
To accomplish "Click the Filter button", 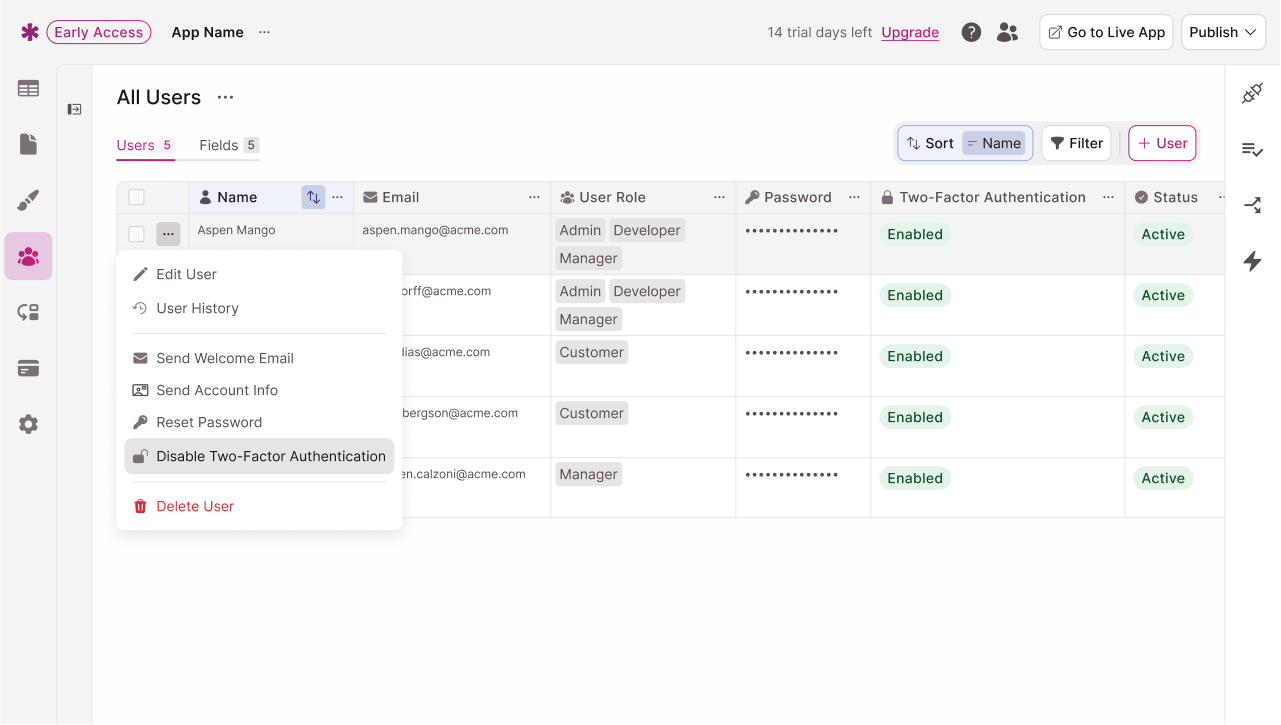I will (x=1076, y=143).
